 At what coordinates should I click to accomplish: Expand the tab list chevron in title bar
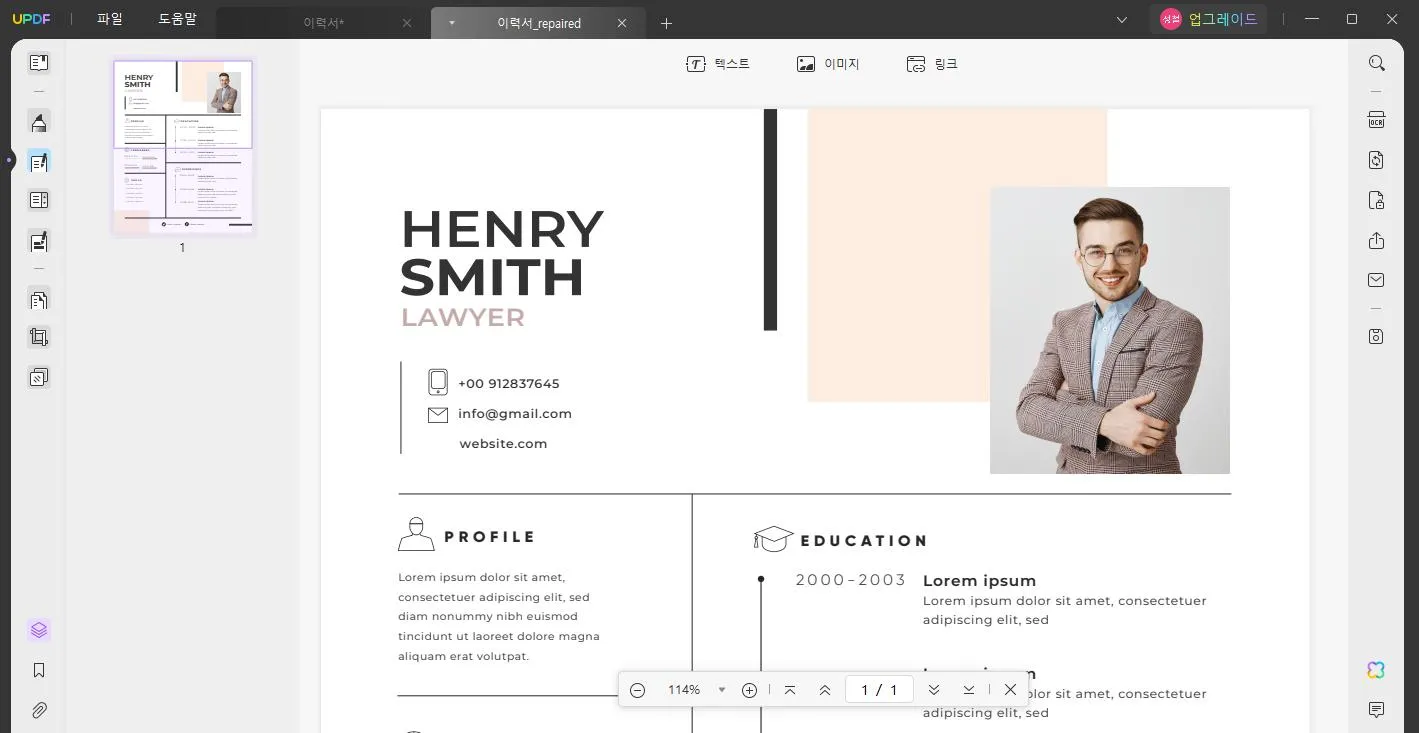coord(1122,20)
